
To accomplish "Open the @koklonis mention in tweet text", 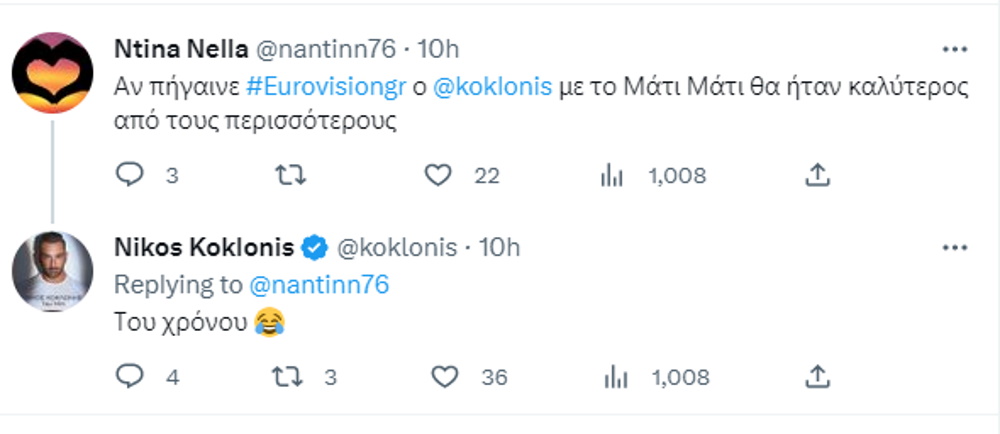I will click(493, 86).
